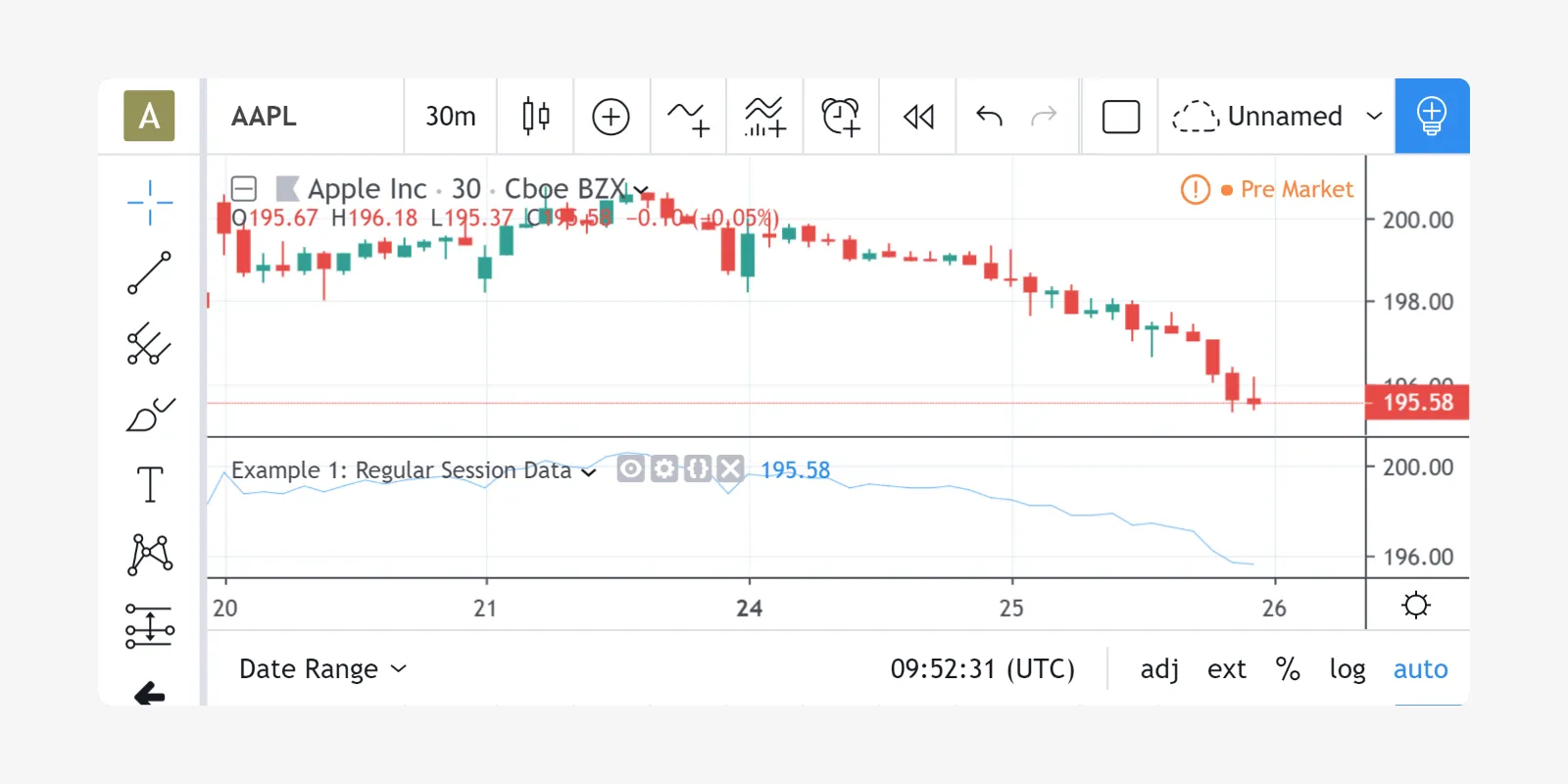Image resolution: width=1568 pixels, height=784 pixels.
Task: Create a new alert
Action: (841, 117)
